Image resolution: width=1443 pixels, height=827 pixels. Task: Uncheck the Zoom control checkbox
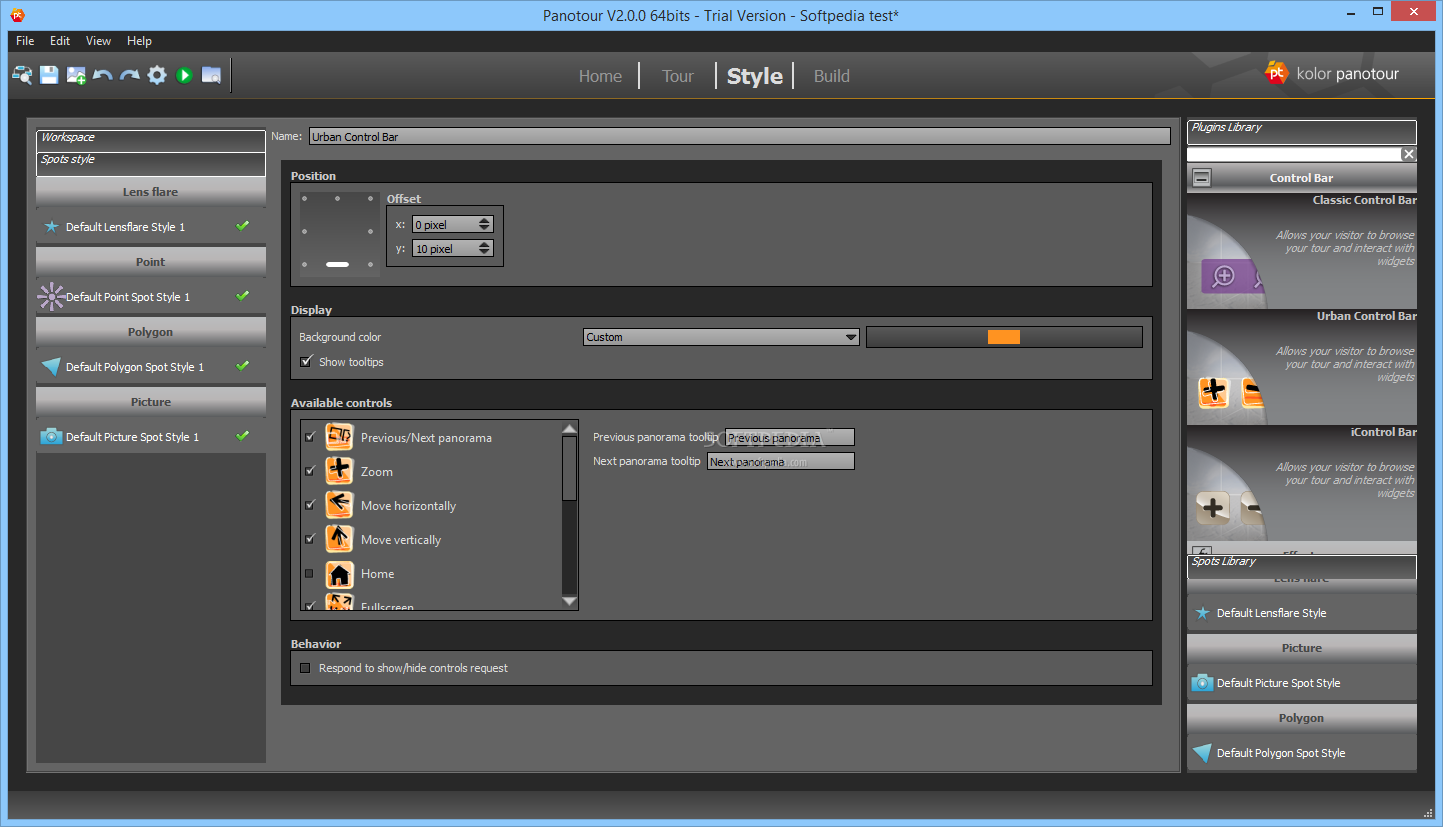pos(309,471)
